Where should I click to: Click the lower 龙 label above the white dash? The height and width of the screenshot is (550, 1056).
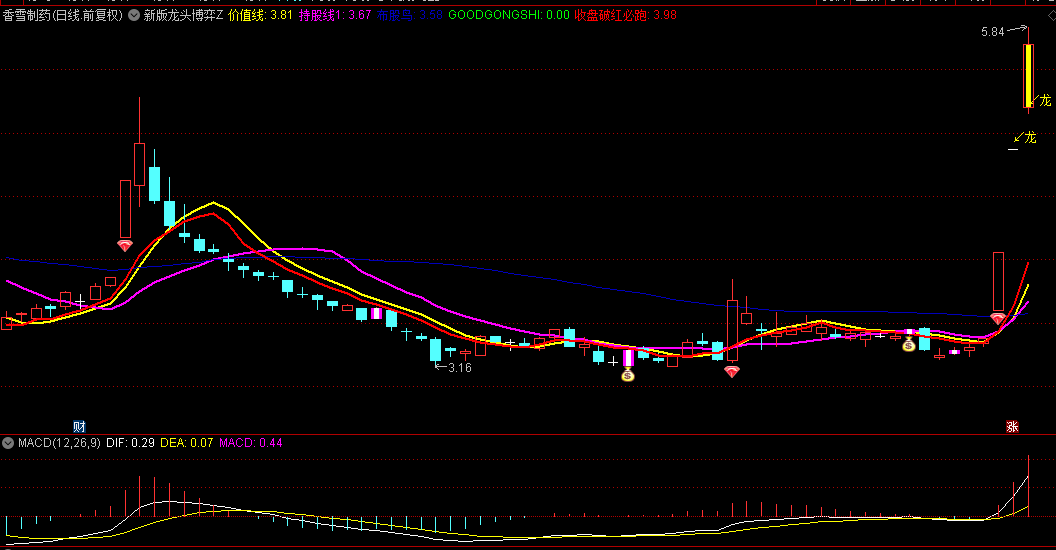click(1030, 138)
